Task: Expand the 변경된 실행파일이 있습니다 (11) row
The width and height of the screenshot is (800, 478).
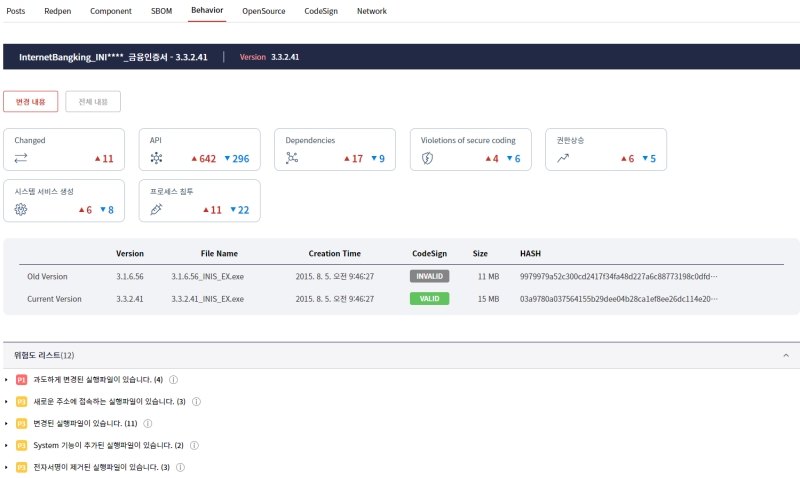Action: tap(6, 423)
